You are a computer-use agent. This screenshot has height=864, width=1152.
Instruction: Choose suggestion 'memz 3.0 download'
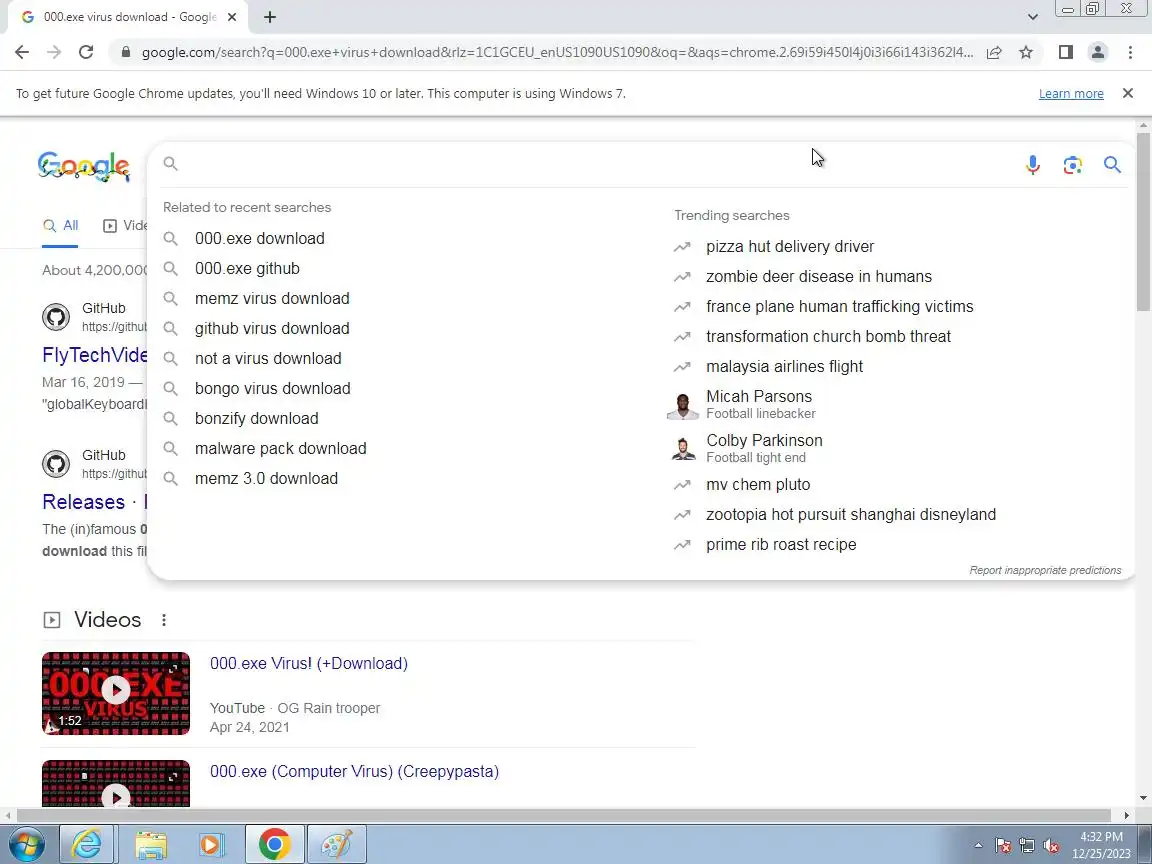click(266, 479)
